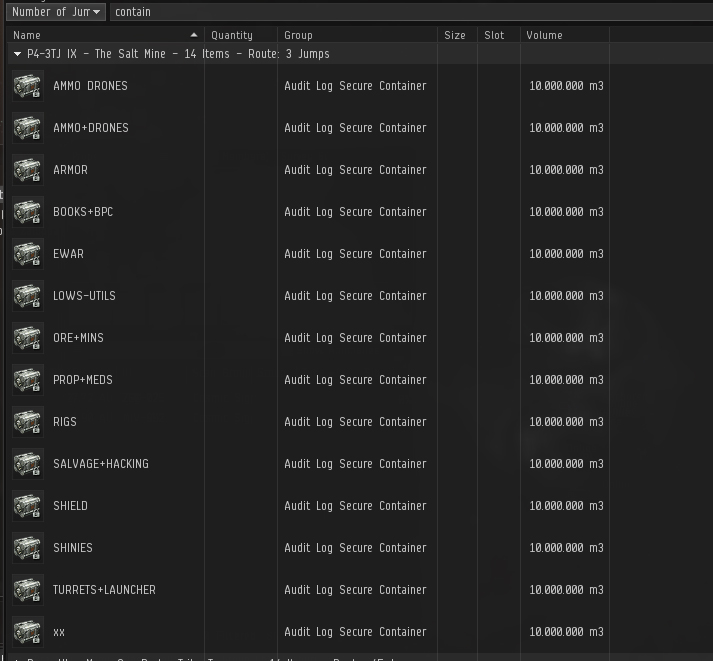The height and width of the screenshot is (661, 713).
Task: Sort by the Size column header
Action: tap(457, 35)
